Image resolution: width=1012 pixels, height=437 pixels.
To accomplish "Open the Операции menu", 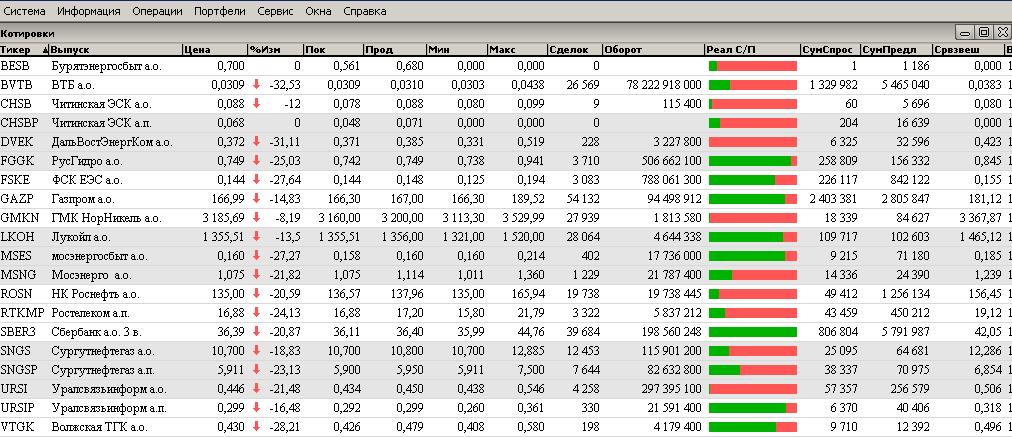I will [157, 11].
